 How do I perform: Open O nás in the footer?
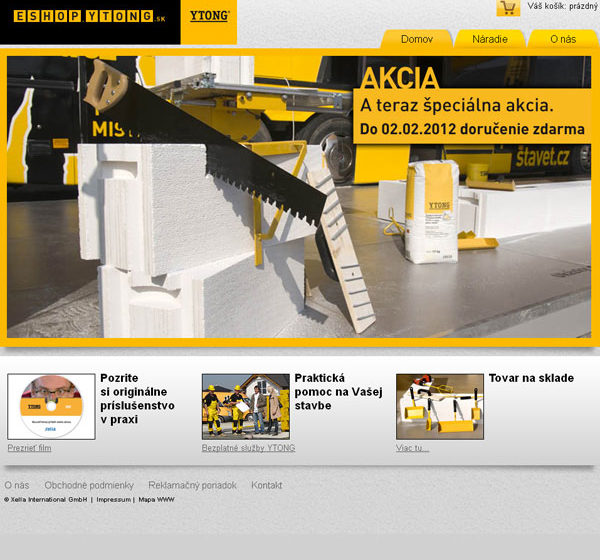click(16, 485)
